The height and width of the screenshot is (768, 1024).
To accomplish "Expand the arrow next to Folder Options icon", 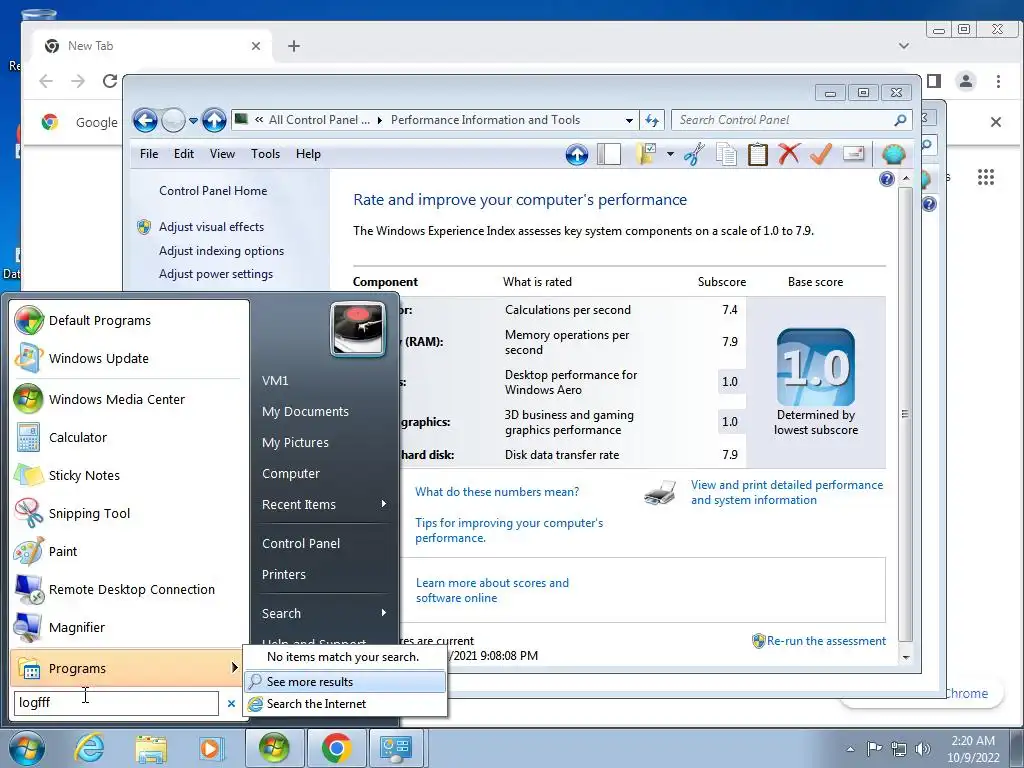I will [x=670, y=154].
